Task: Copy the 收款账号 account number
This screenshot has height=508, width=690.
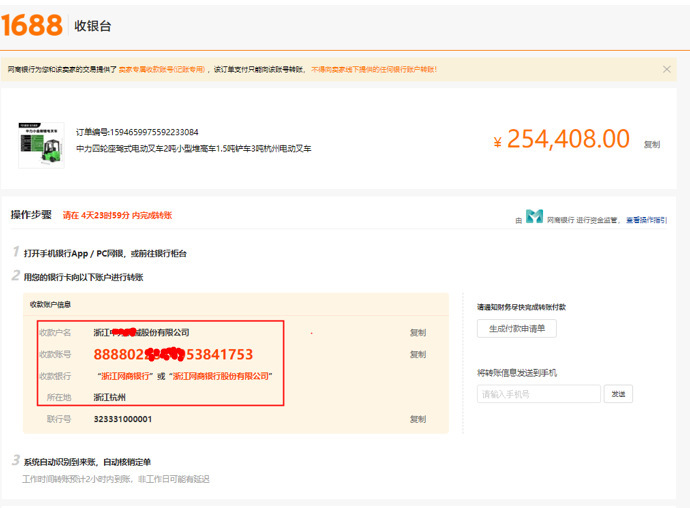Action: [417, 354]
